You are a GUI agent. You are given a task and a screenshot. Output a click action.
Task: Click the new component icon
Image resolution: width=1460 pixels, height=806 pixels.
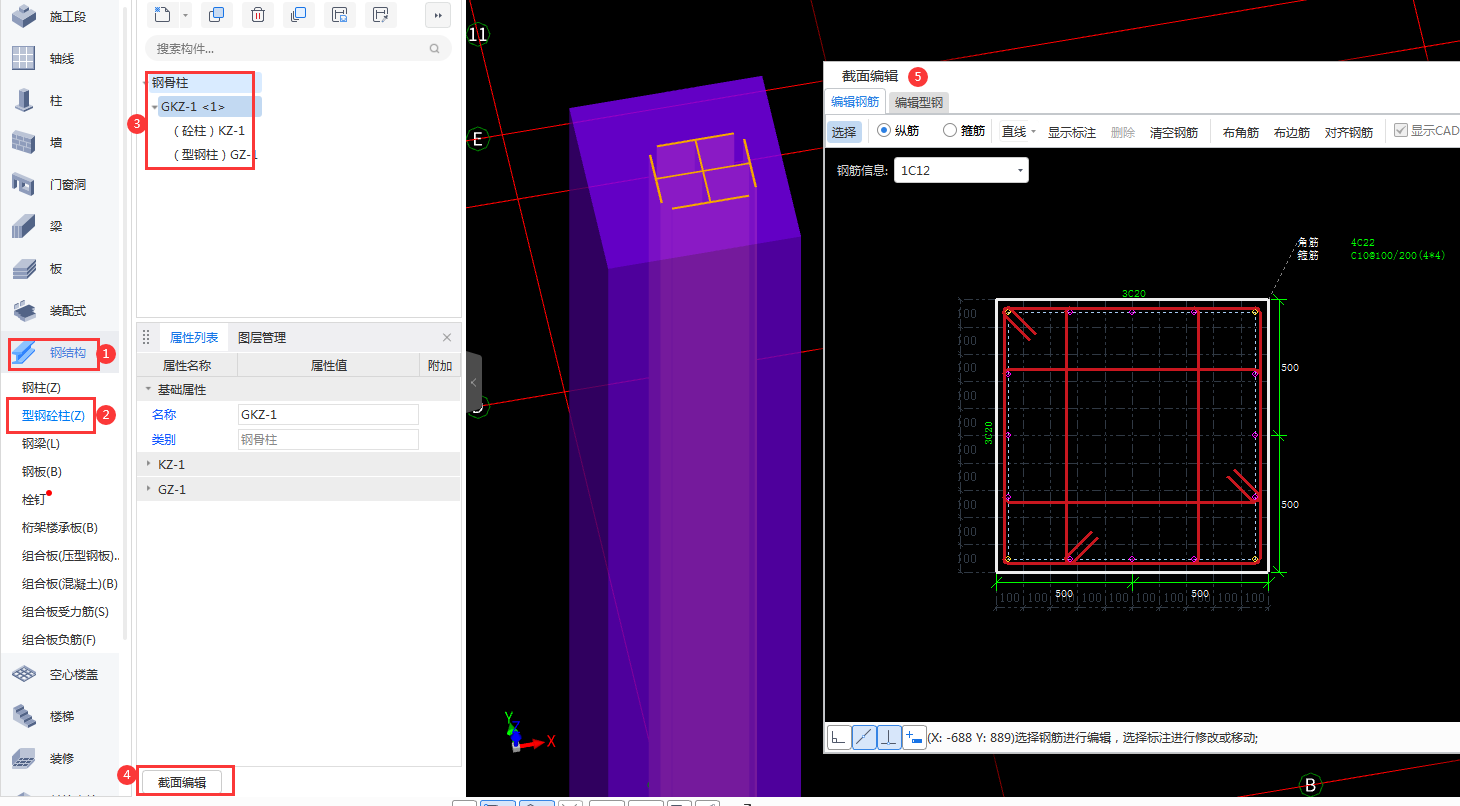coord(163,15)
